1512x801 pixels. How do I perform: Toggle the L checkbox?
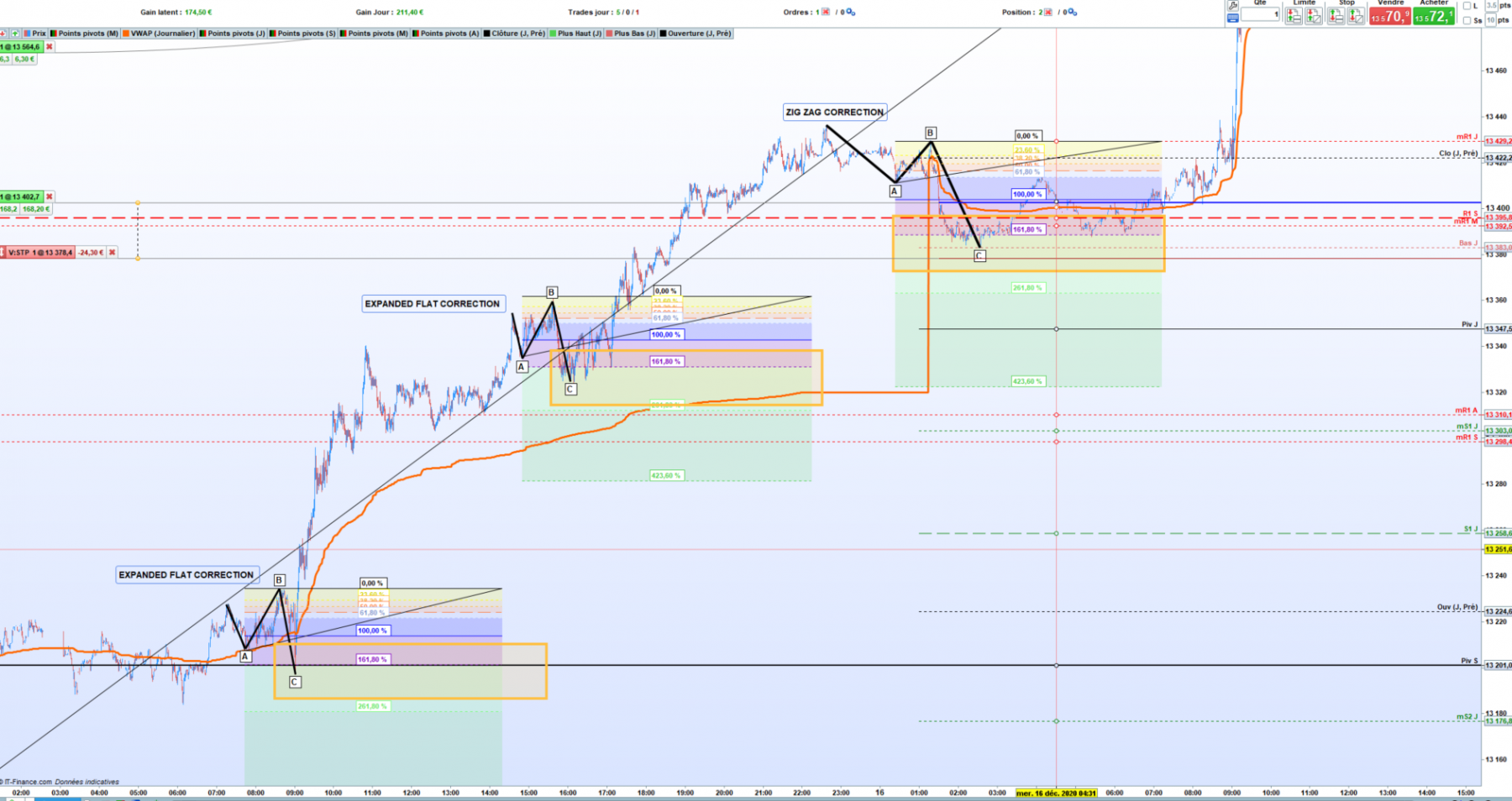[x=1467, y=6]
